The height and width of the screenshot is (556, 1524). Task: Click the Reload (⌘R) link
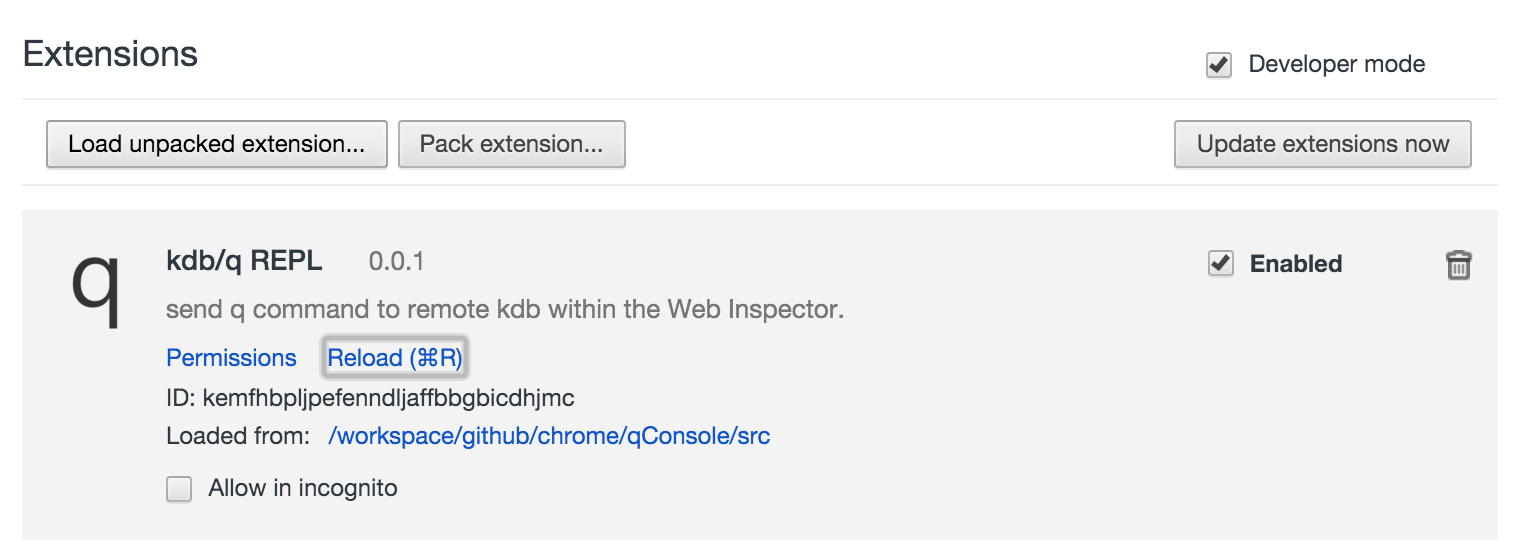click(395, 358)
